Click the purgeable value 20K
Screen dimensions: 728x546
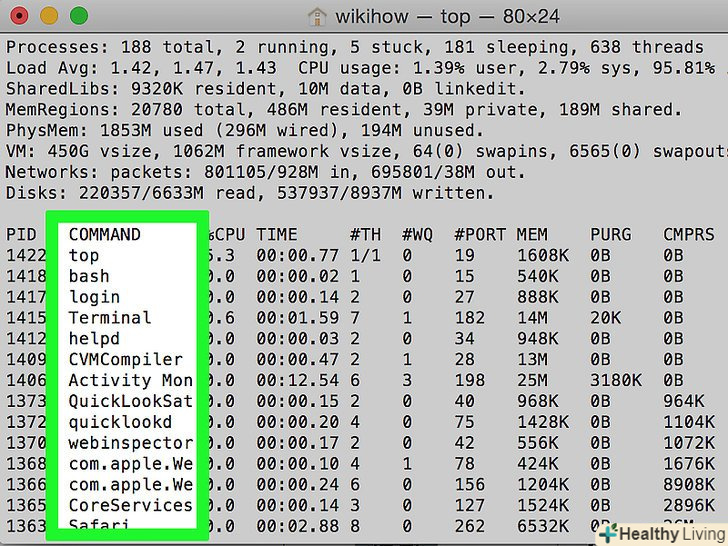coord(605,318)
